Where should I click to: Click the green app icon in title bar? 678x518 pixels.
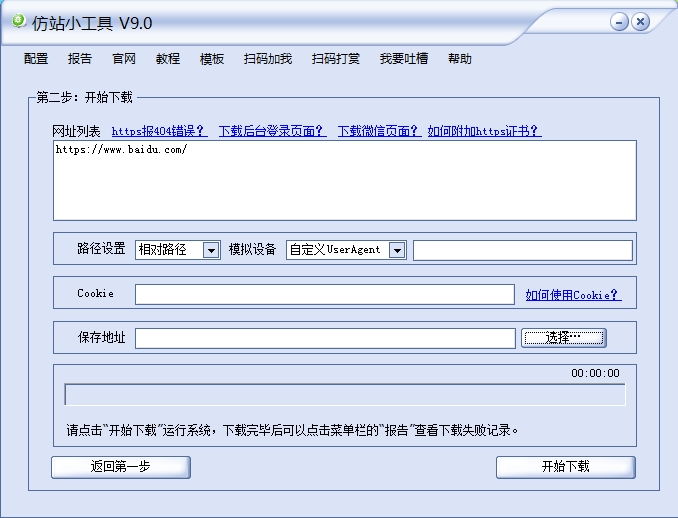coord(18,20)
